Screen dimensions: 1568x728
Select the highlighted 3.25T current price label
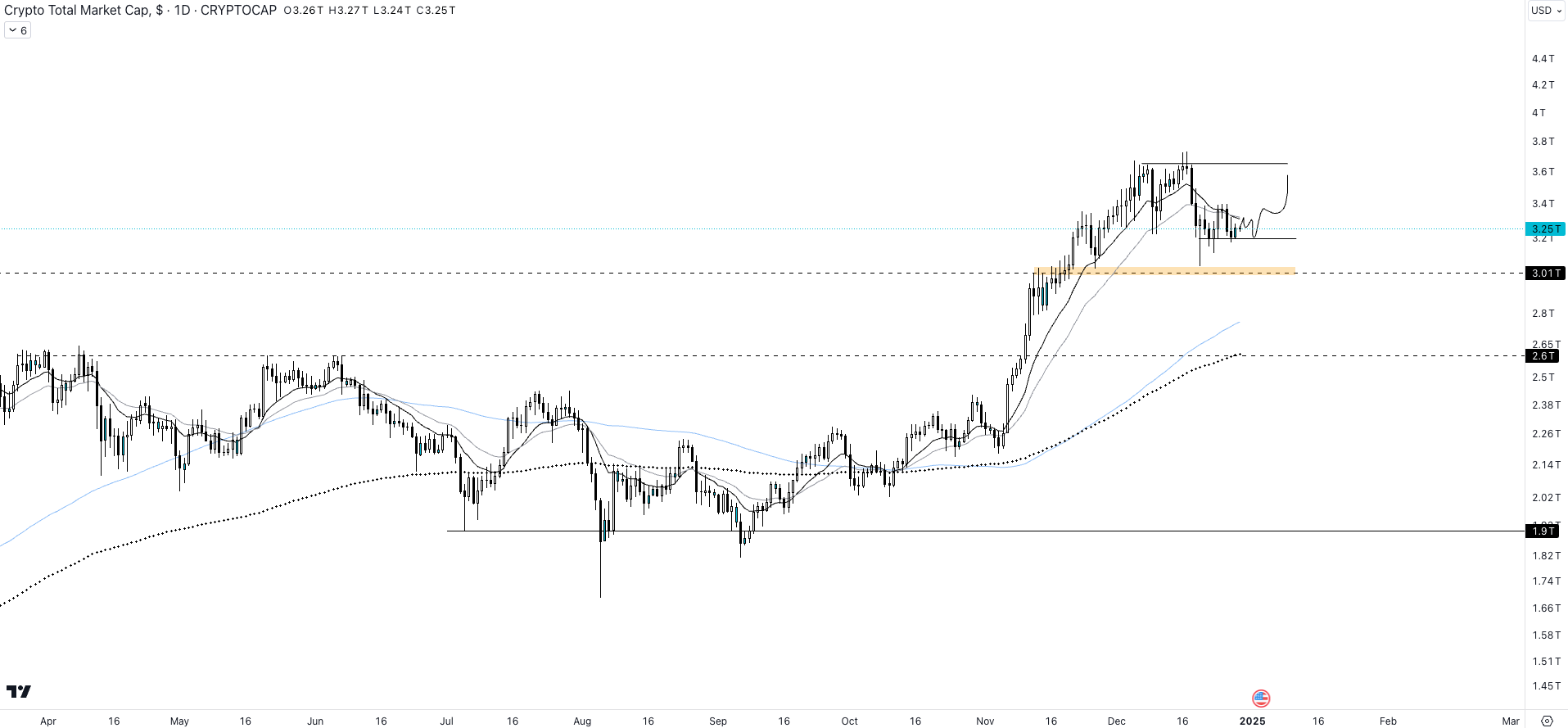(1546, 229)
